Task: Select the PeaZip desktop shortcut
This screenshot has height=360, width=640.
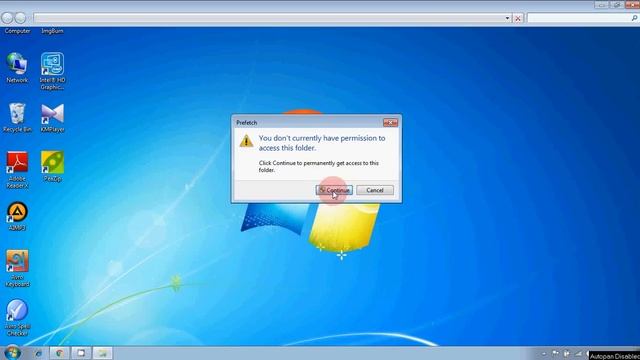Action: click(x=52, y=166)
